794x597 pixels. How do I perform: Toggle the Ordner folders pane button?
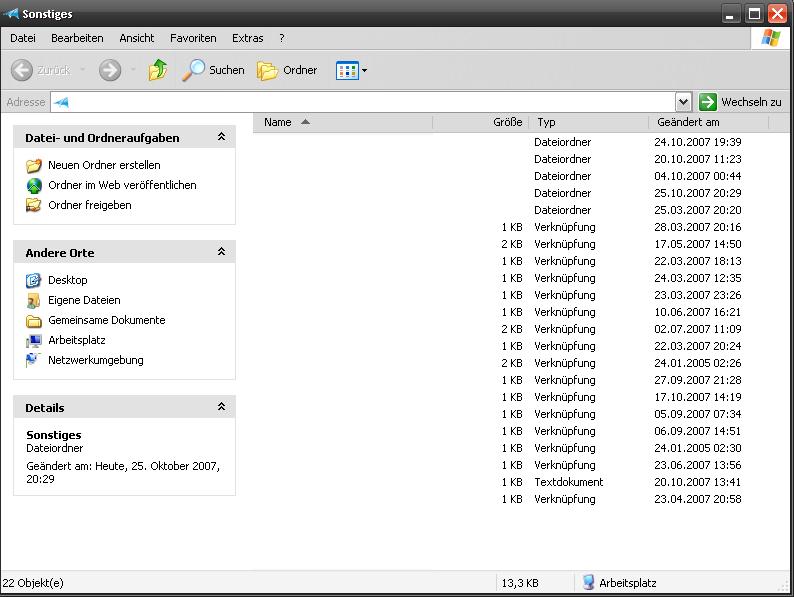pos(287,70)
